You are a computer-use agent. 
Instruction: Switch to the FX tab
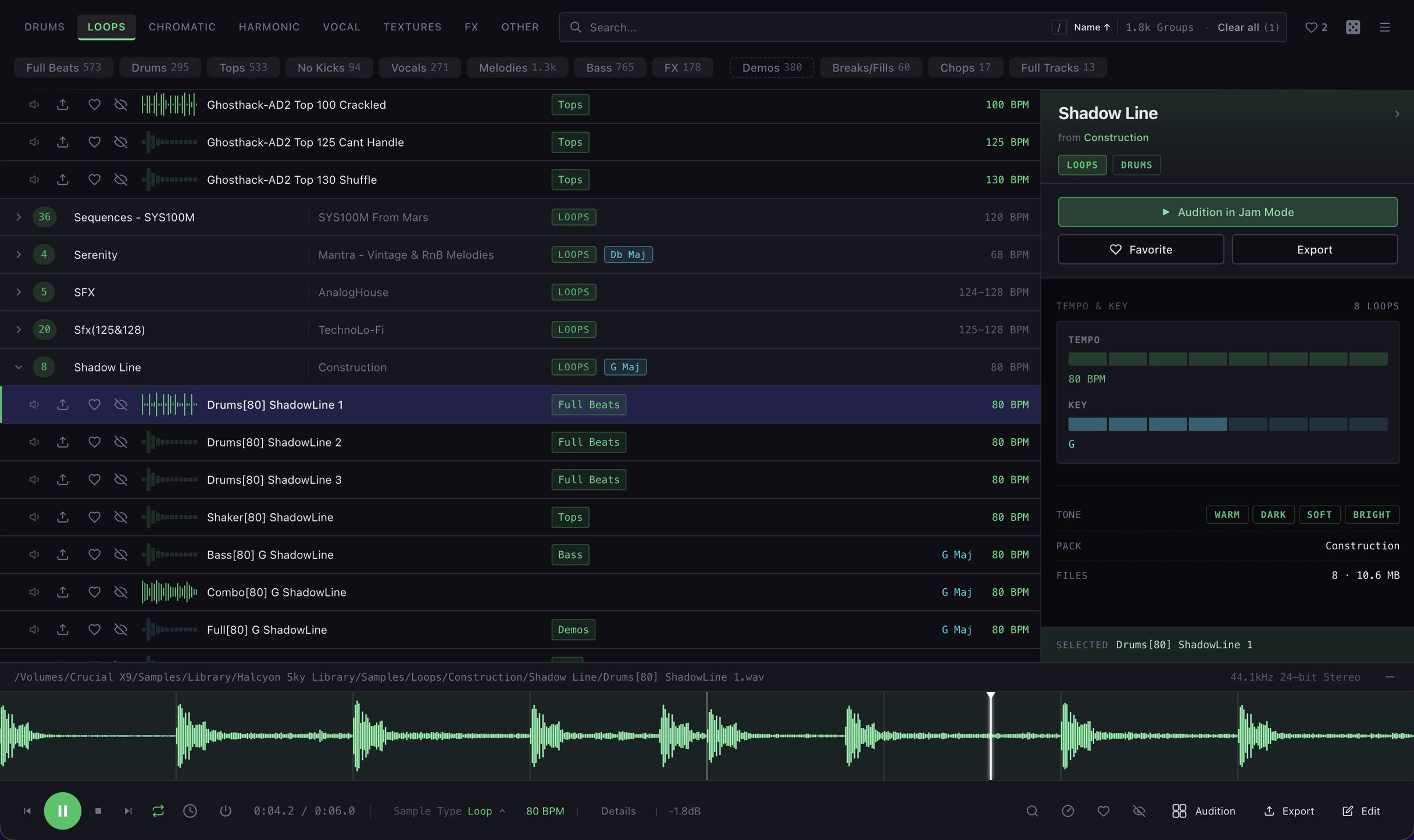coord(471,27)
